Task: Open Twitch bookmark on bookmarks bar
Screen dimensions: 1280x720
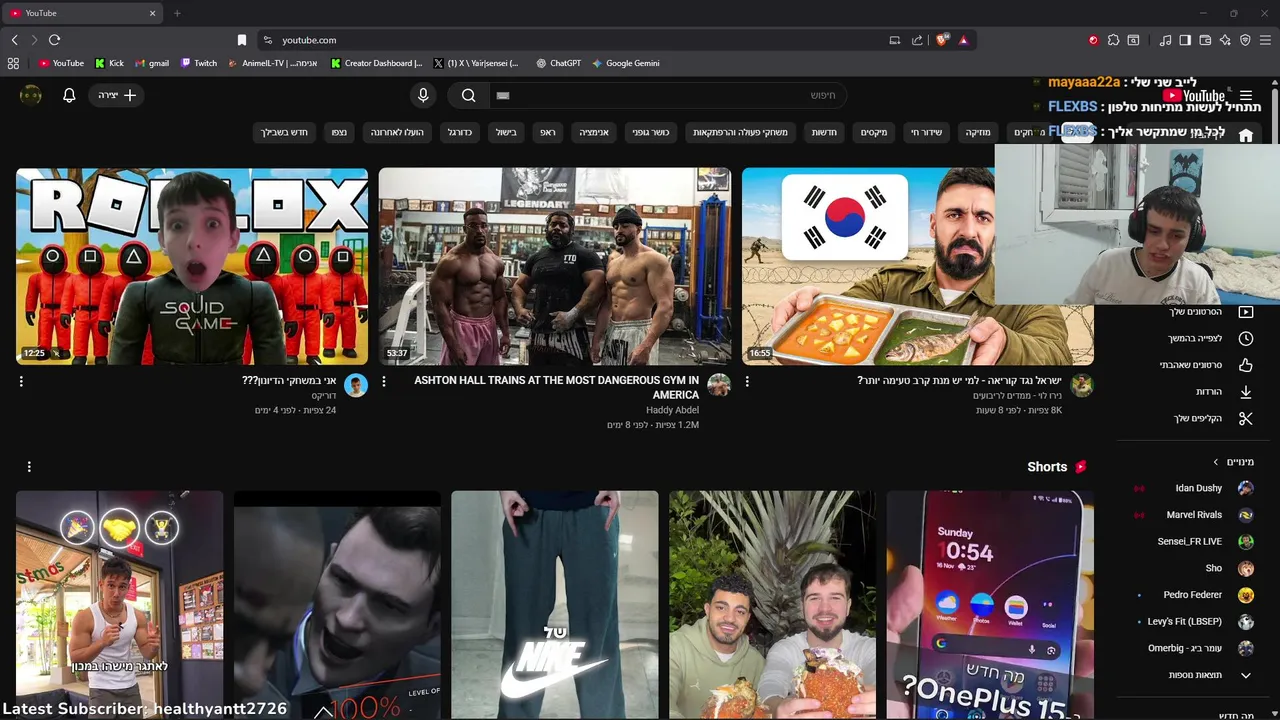Action: tap(199, 63)
